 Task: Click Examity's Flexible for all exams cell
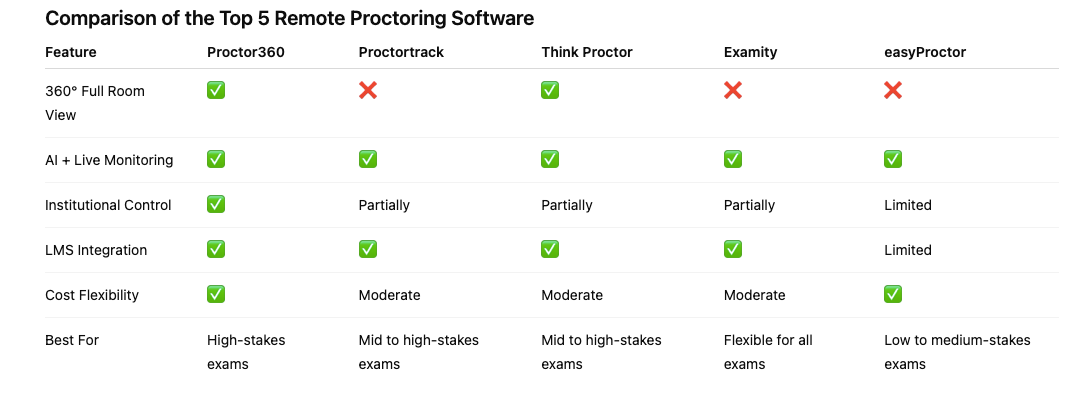768,352
